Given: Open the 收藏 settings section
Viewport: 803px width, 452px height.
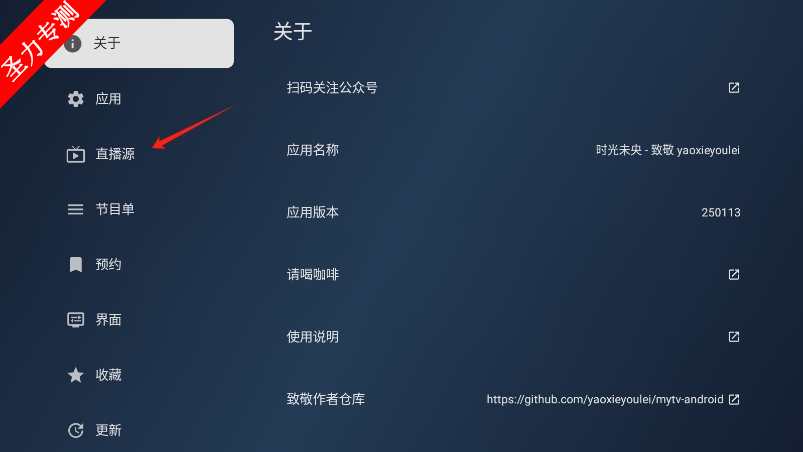Looking at the screenshot, I should pyautogui.click(x=139, y=375).
